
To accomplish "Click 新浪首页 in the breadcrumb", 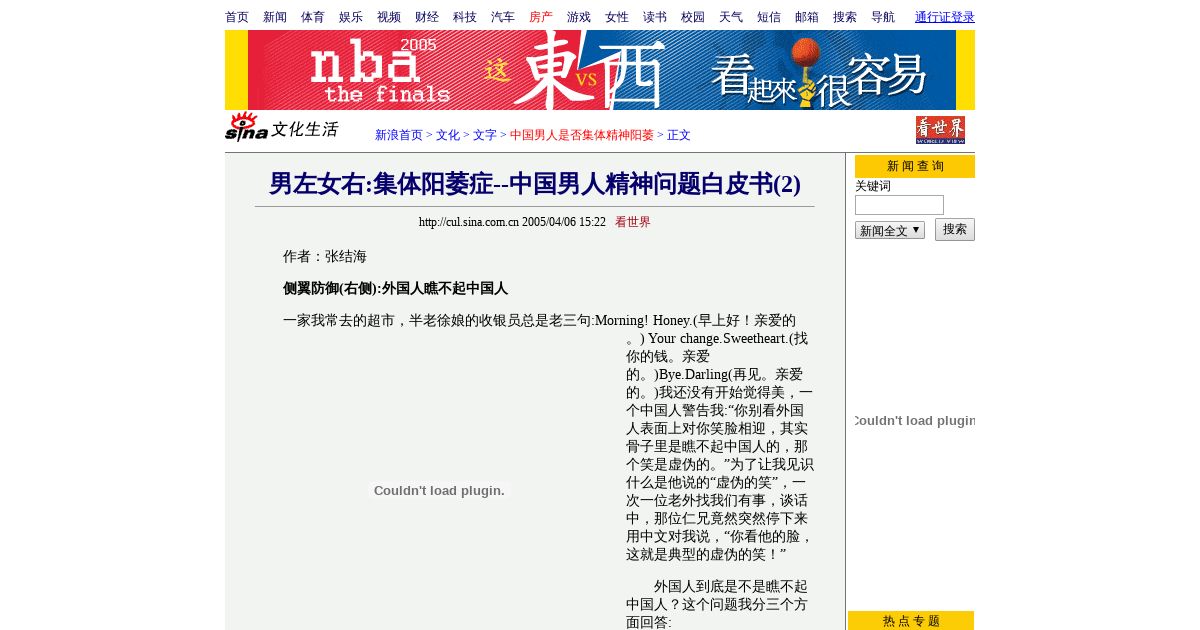I will (399, 135).
